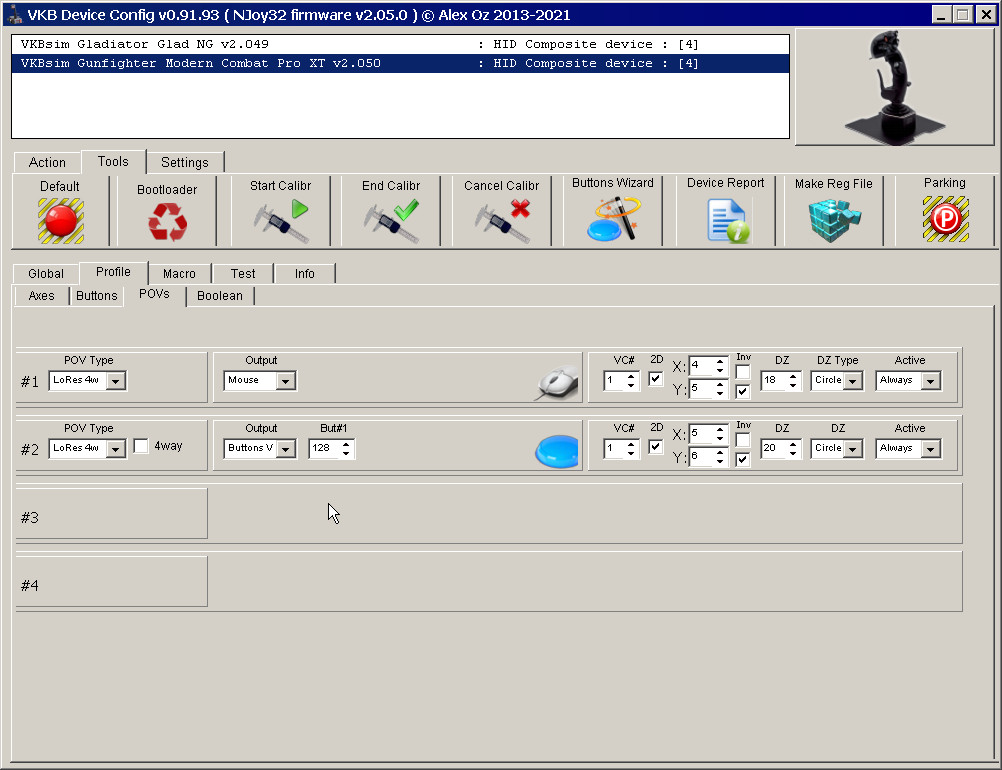Click the app icon in title bar

14,14
